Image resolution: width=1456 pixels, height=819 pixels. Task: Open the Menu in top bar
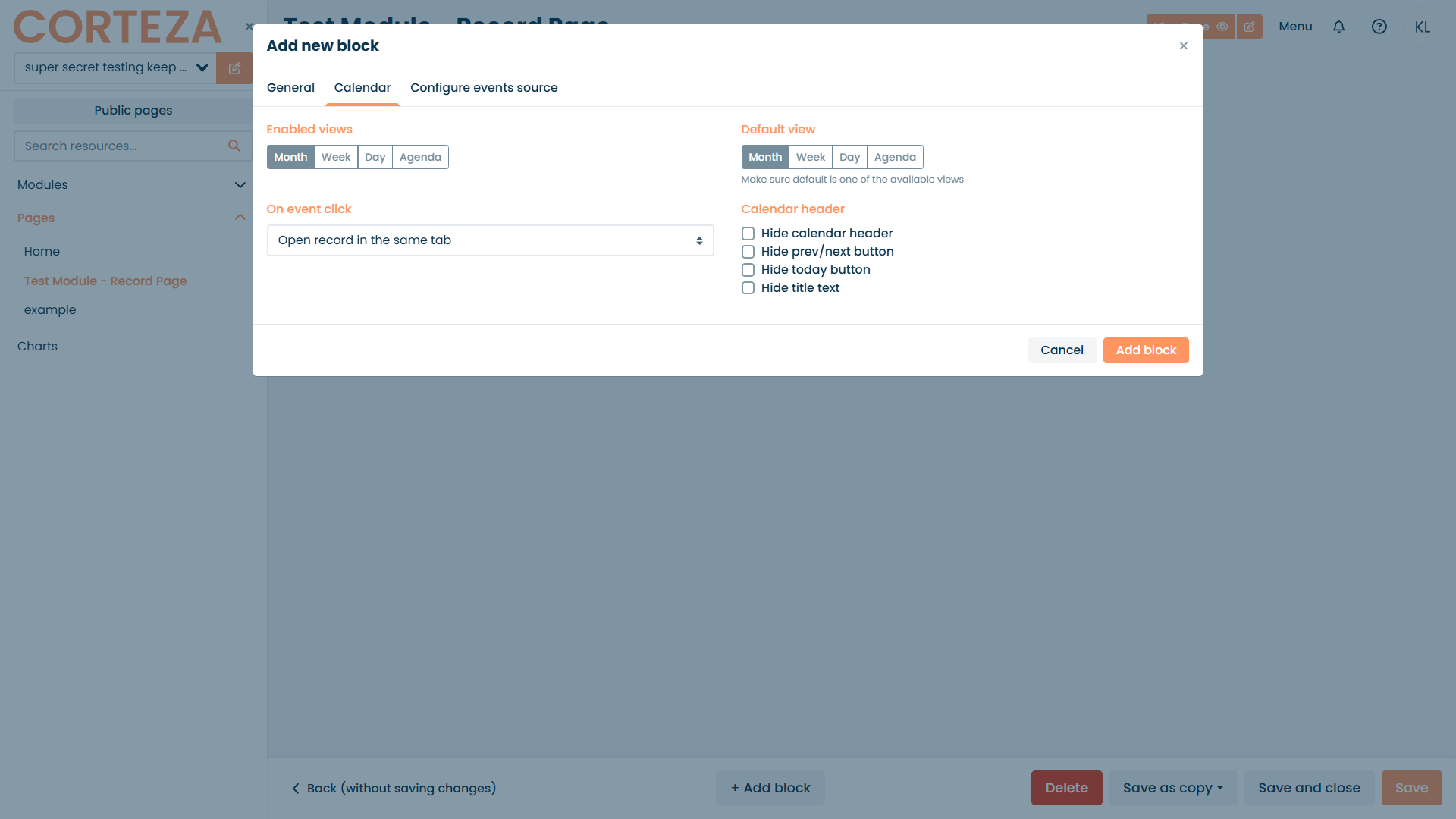click(1295, 27)
